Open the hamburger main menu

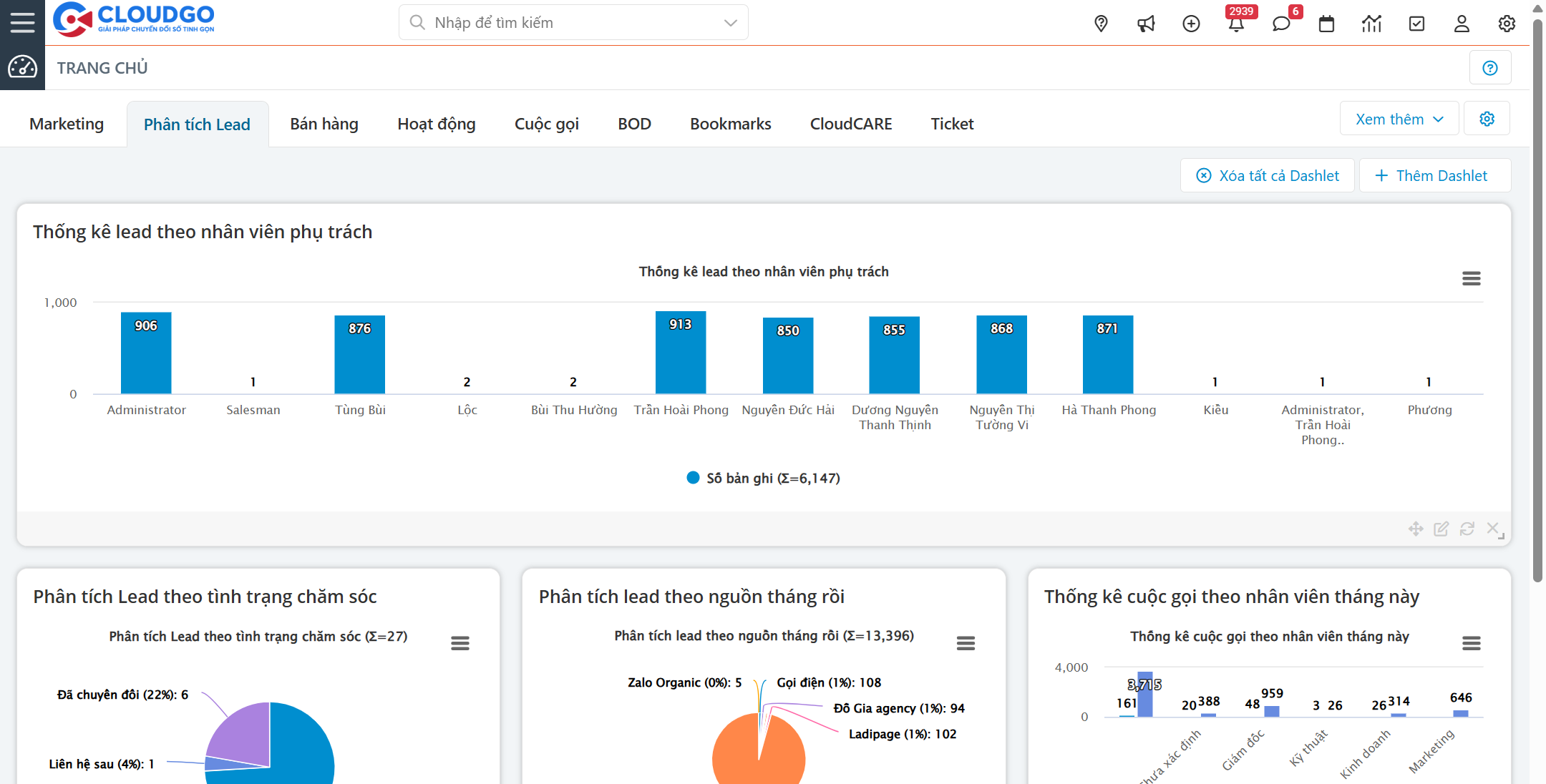coord(22,22)
